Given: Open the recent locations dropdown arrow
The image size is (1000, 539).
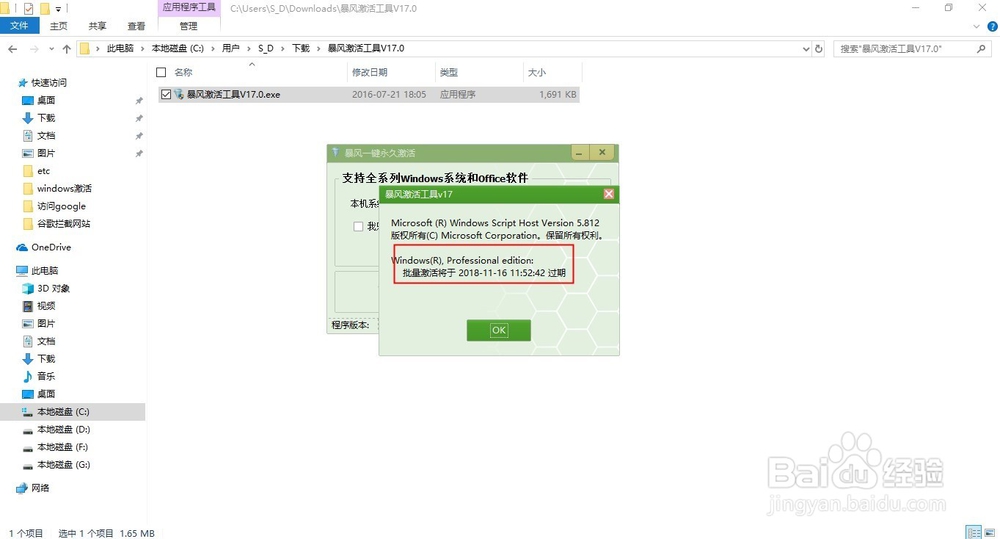Looking at the screenshot, I should (x=51, y=48).
